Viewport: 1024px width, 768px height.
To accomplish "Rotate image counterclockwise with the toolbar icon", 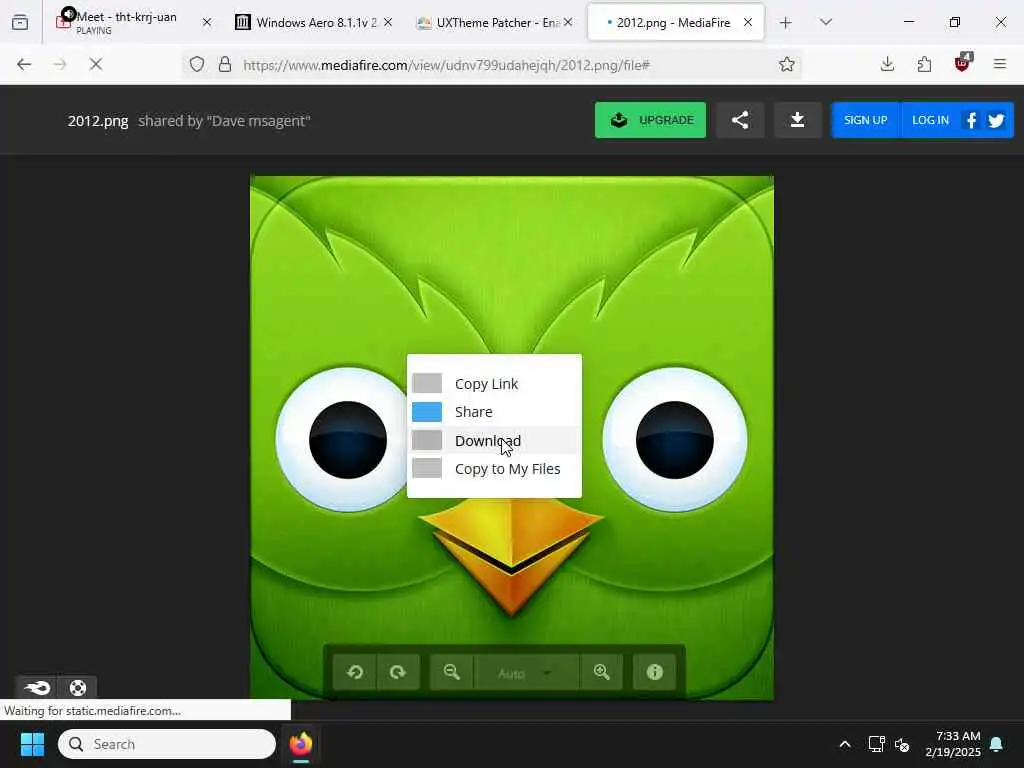I will pyautogui.click(x=355, y=672).
